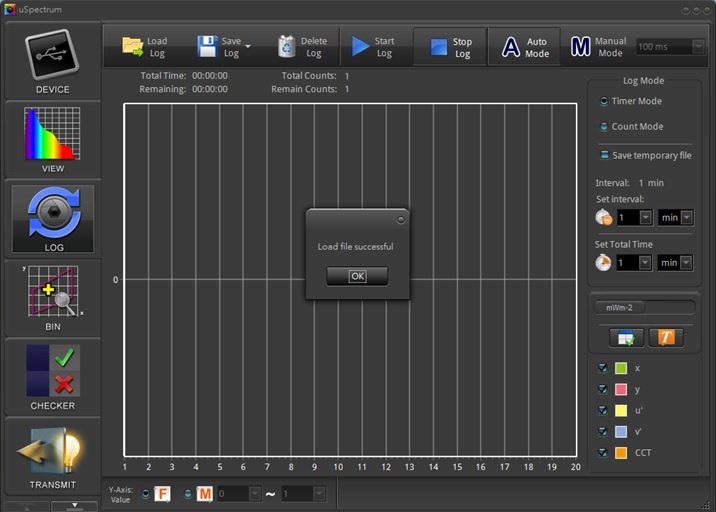Select Count Mode radio button
This screenshot has height=512, width=716.
pyautogui.click(x=604, y=127)
